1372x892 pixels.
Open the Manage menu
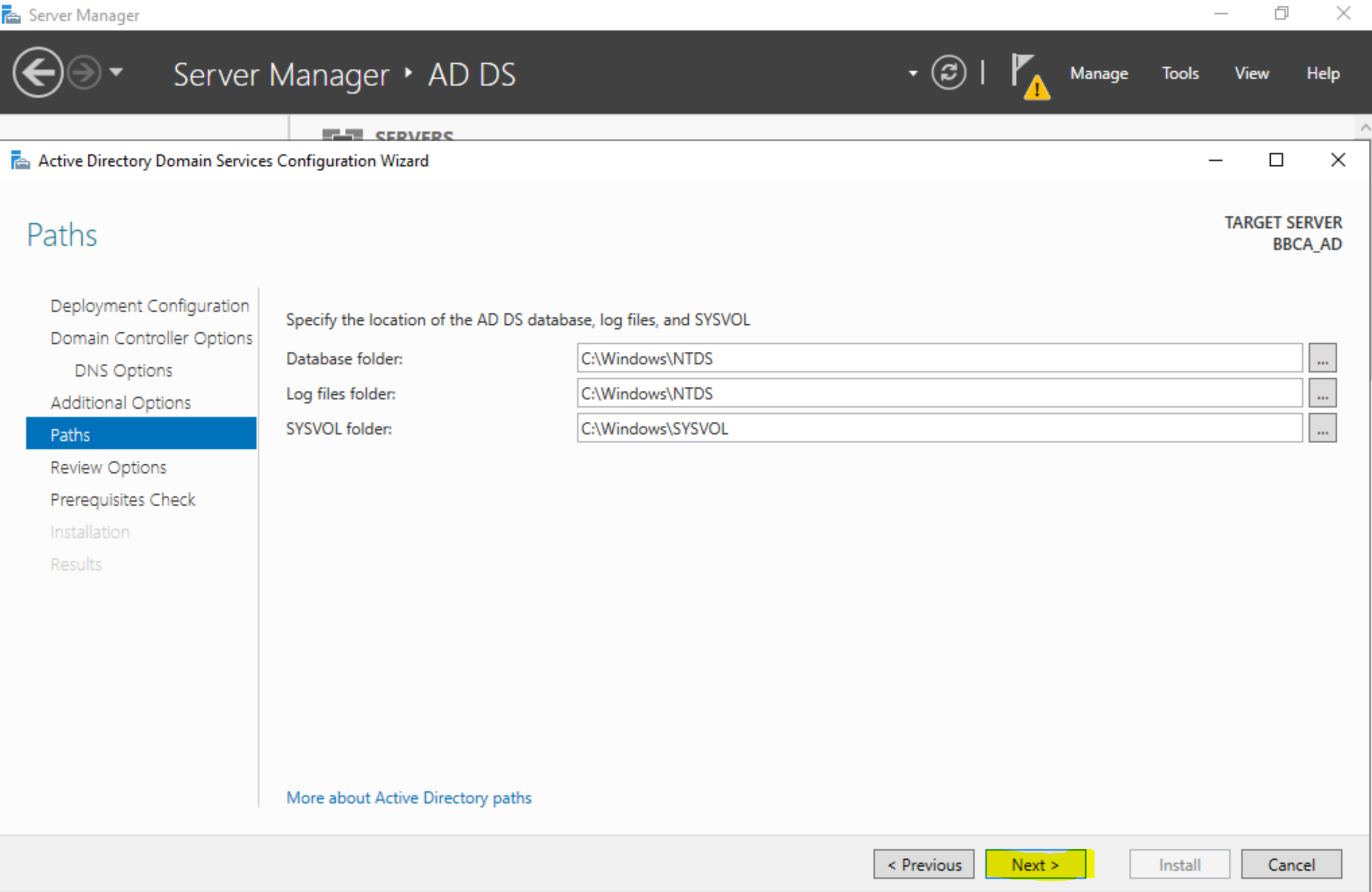tap(1099, 73)
